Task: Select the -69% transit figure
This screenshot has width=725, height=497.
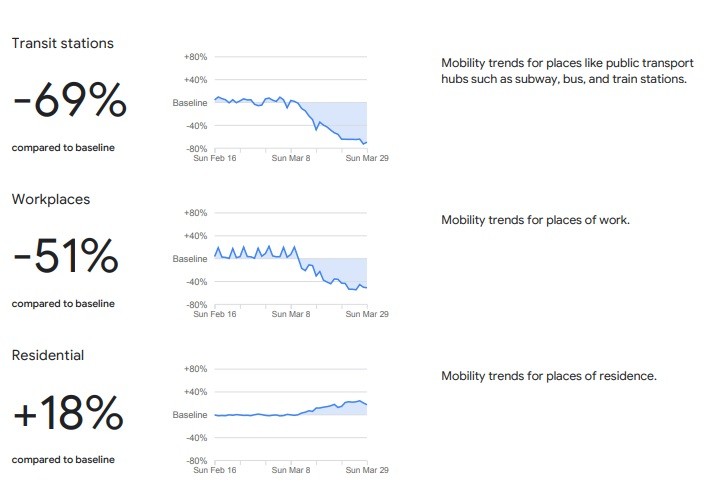Action: coord(70,101)
